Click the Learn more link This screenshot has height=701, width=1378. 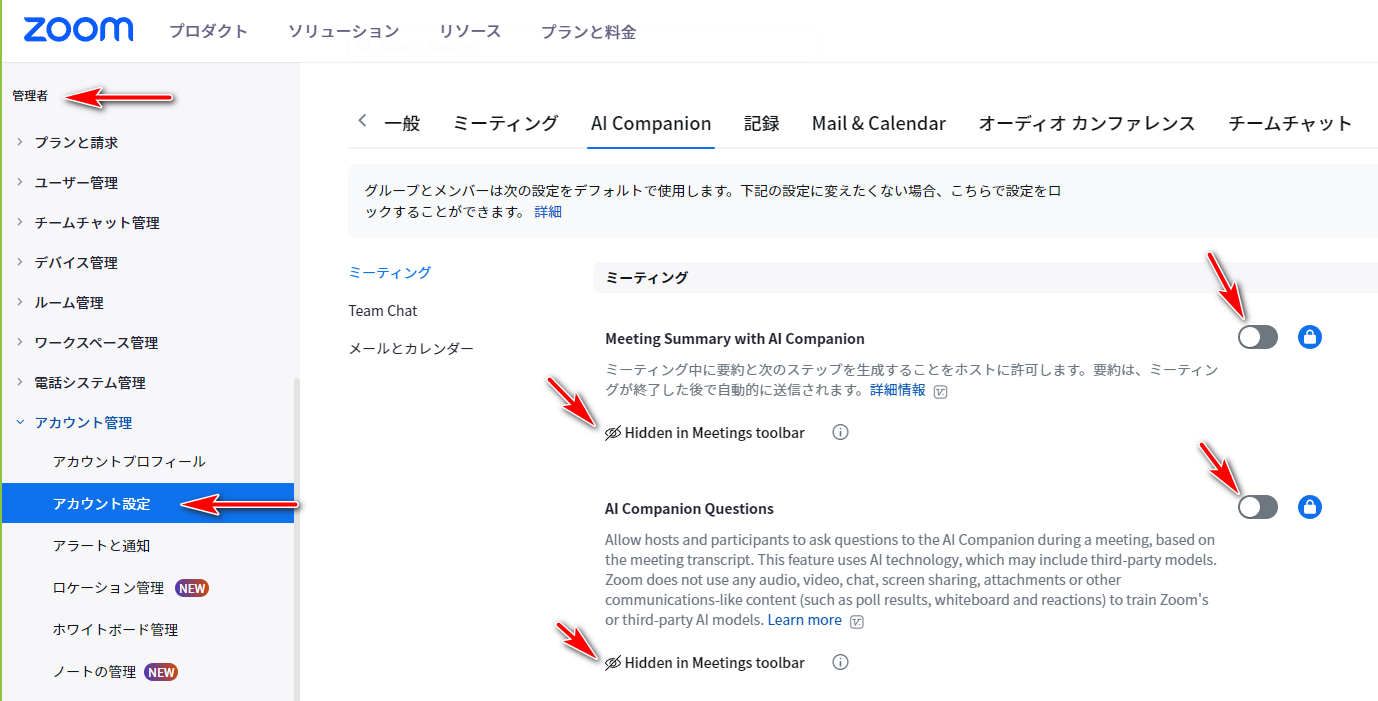[x=804, y=620]
